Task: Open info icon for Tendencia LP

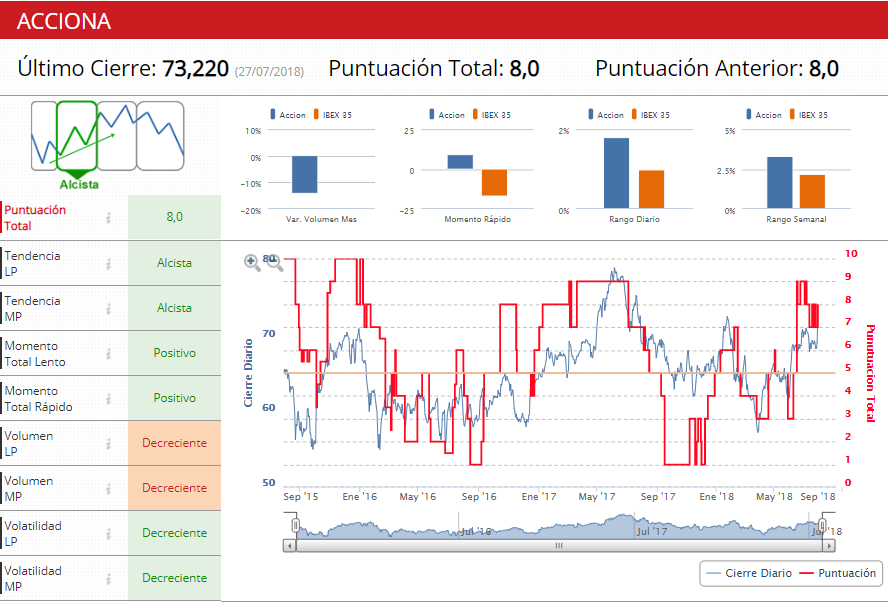Action: pyautogui.click(x=108, y=264)
